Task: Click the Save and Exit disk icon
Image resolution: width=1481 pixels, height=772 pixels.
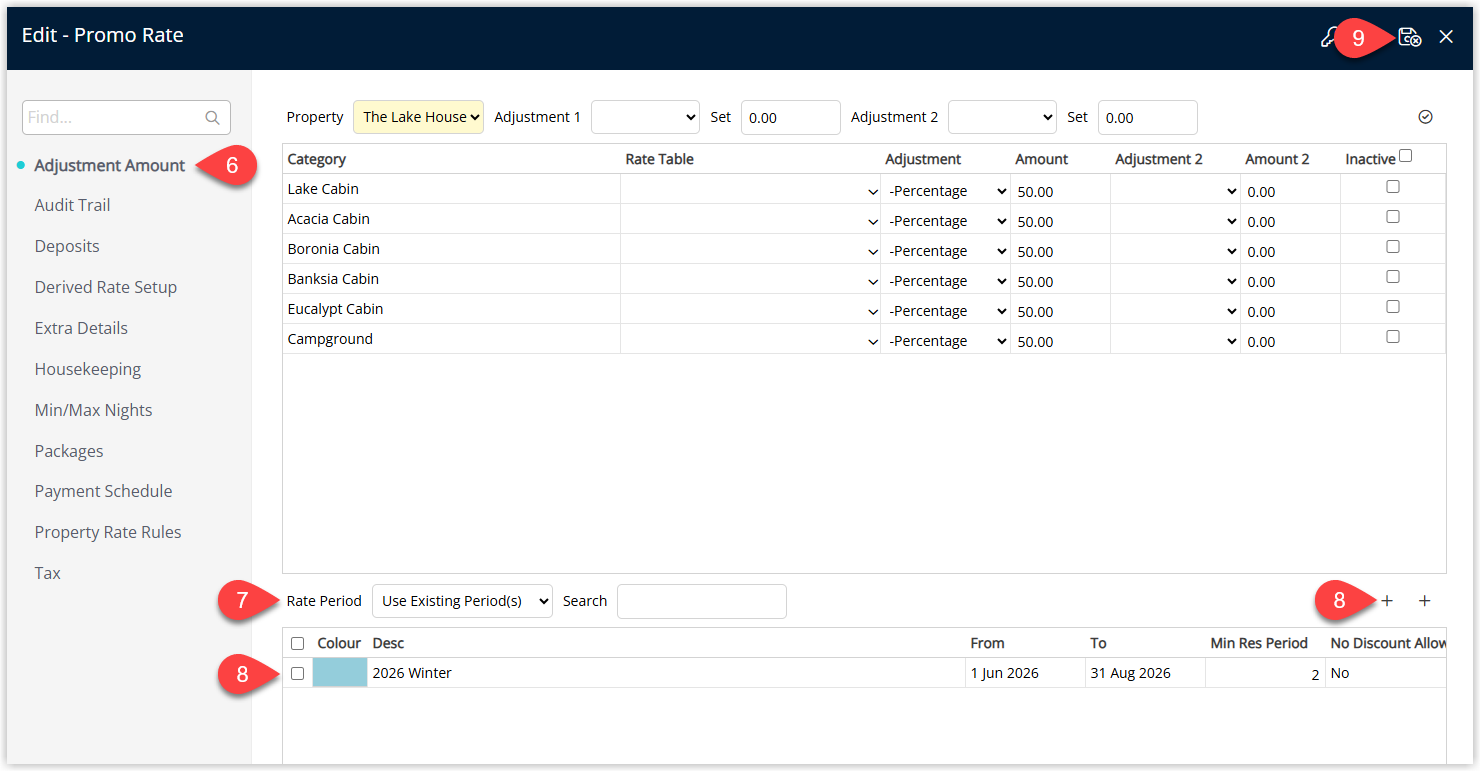Action: 1410,37
